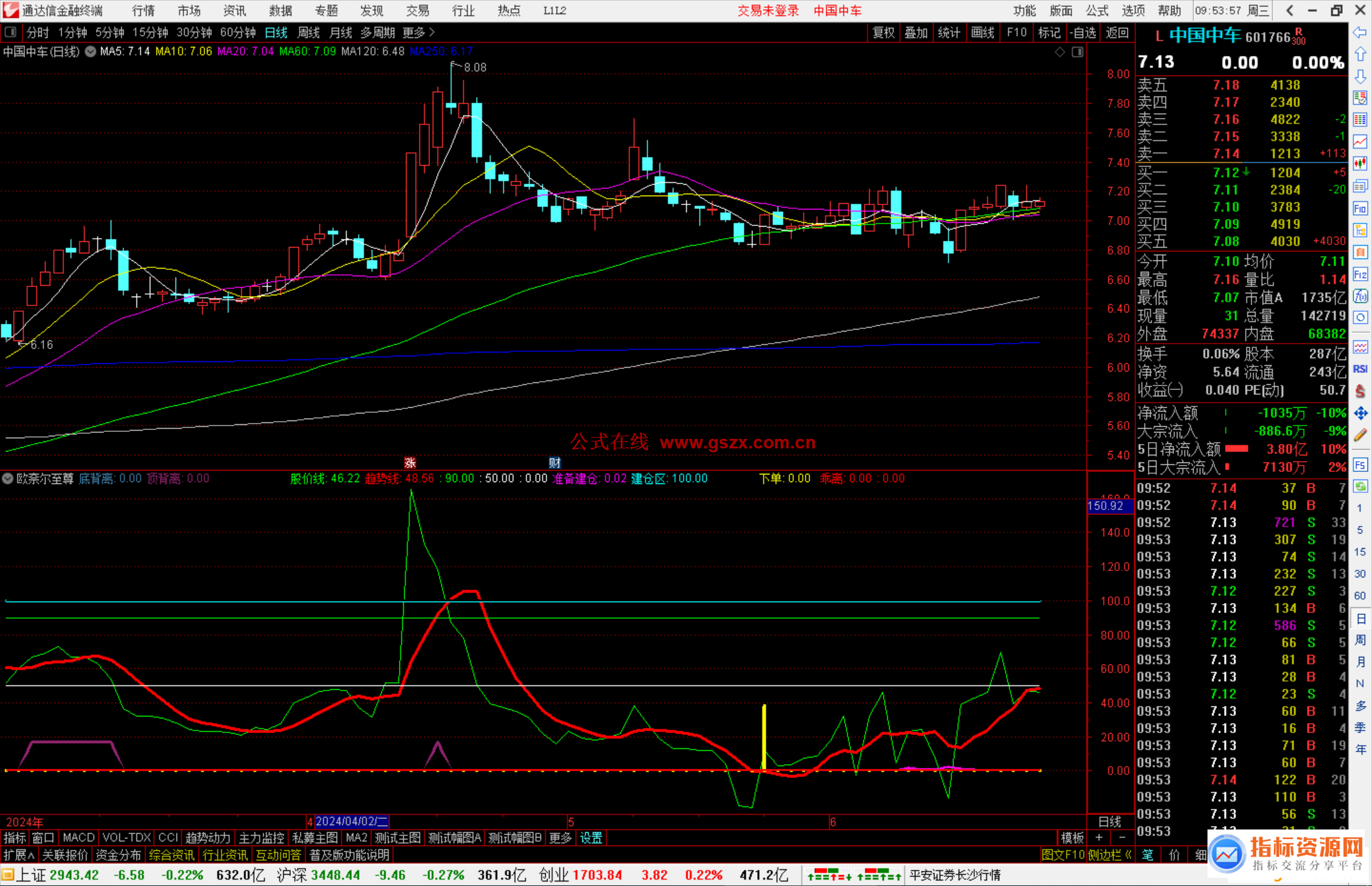Toggle the round icon before 欧奈尔至尊 indicator
This screenshot has width=1372, height=886.
(8, 478)
